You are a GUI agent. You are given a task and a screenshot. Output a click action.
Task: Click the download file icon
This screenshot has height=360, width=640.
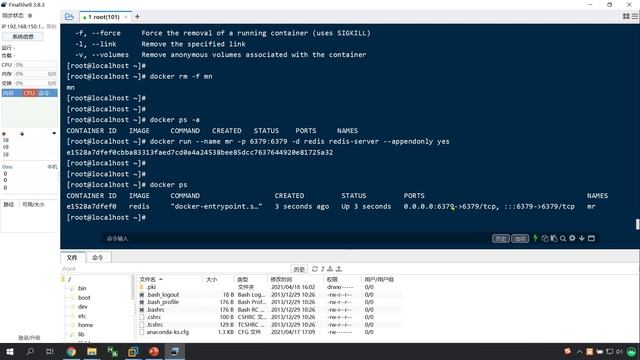pyautogui.click(x=330, y=269)
